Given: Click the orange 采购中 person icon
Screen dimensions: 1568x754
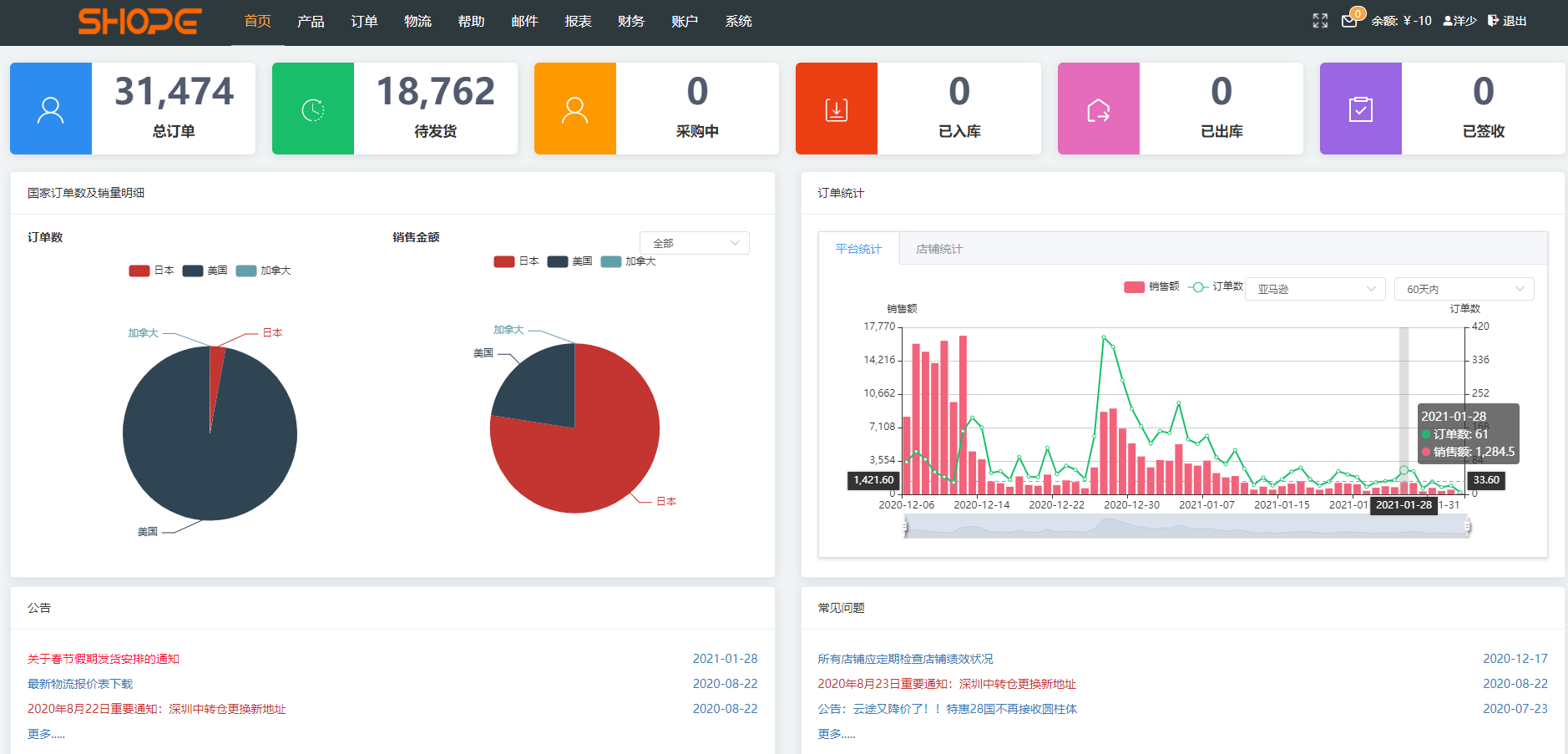Looking at the screenshot, I should (x=574, y=109).
